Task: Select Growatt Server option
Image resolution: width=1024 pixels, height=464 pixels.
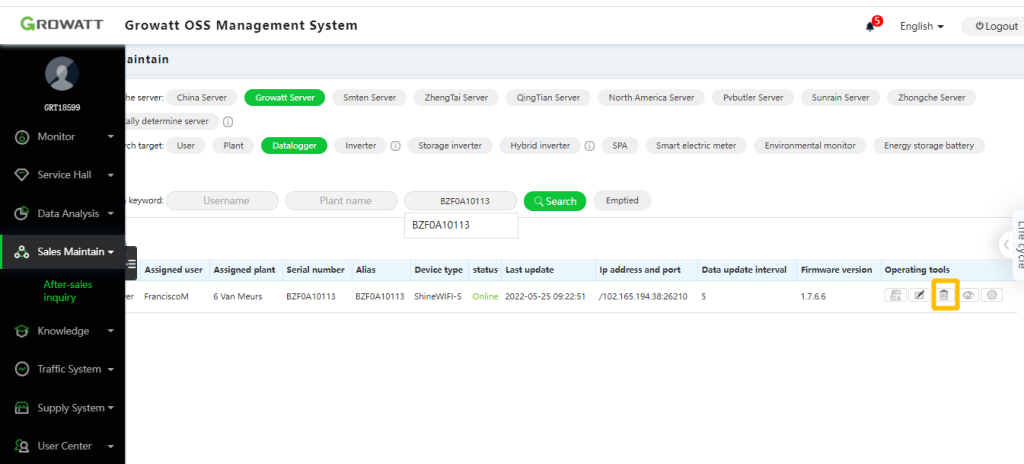Action: click(285, 97)
